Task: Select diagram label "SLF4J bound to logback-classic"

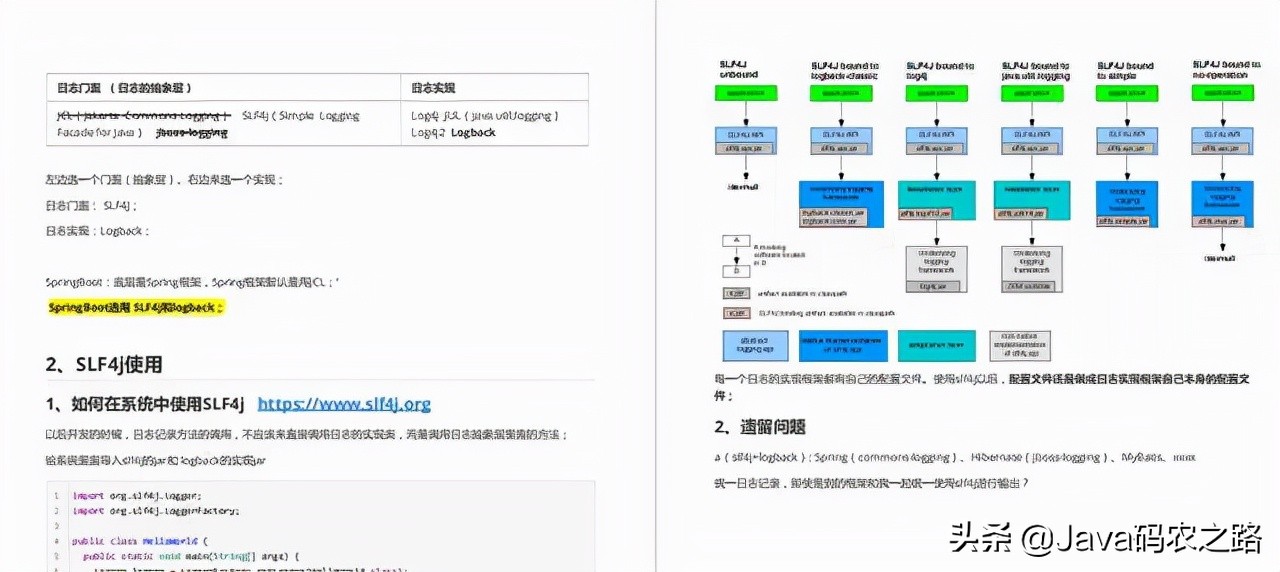Action: click(x=845, y=70)
